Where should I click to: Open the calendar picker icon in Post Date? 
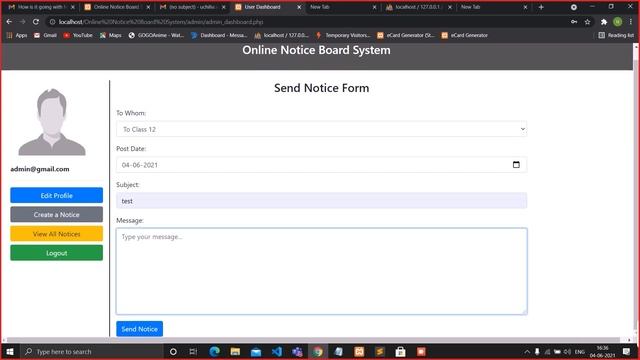pos(516,164)
